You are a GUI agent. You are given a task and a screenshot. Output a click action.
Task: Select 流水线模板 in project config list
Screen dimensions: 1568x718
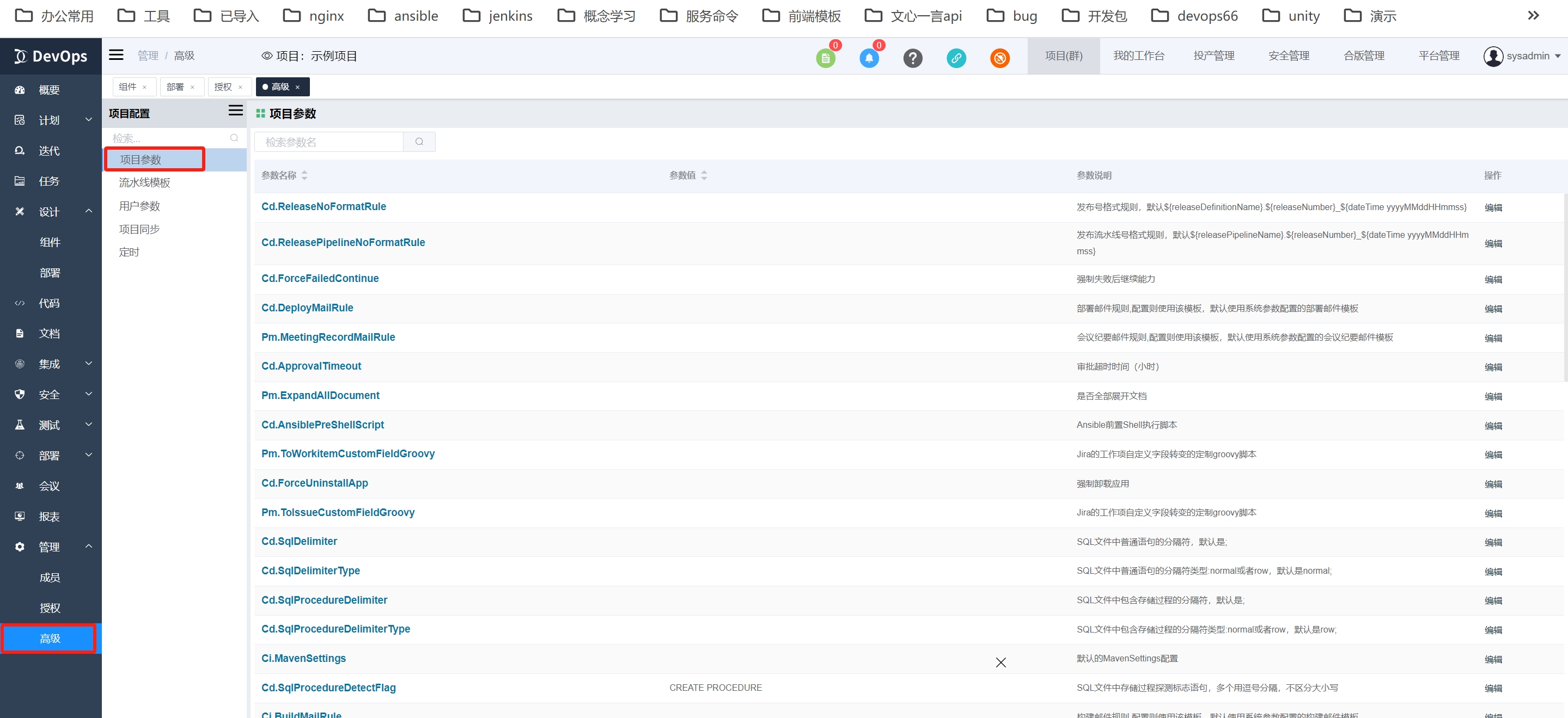144,182
